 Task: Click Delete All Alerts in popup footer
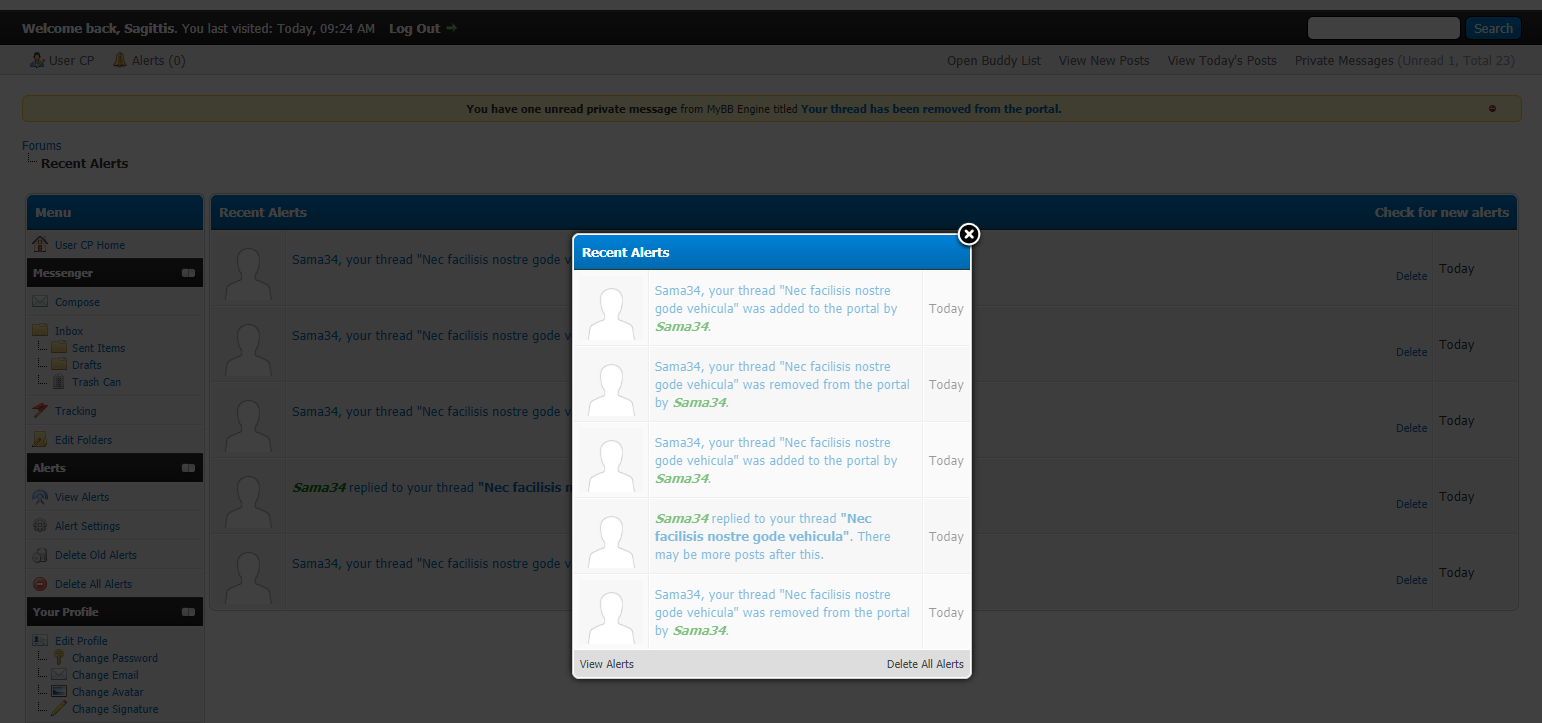[925, 664]
